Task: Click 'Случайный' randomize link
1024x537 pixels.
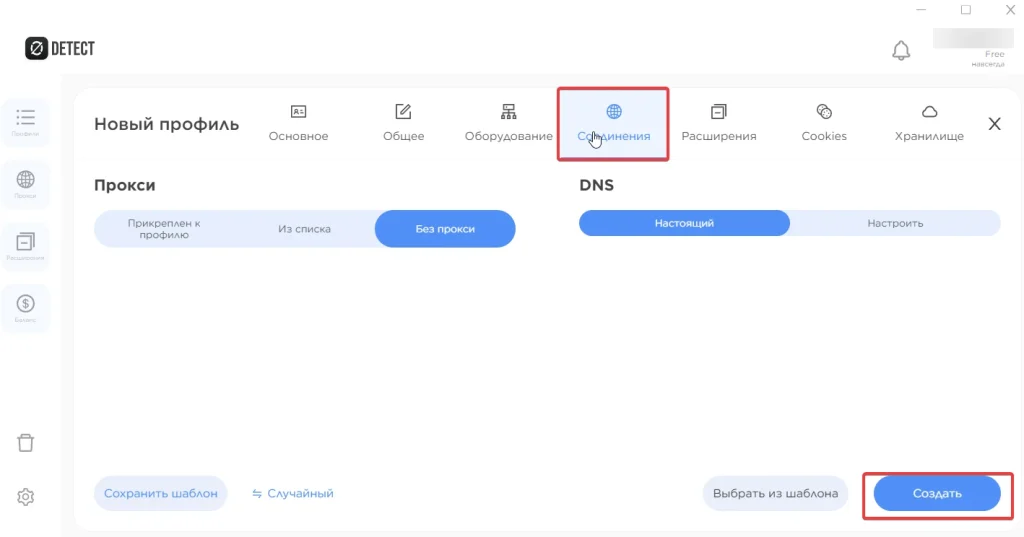Action: [293, 493]
